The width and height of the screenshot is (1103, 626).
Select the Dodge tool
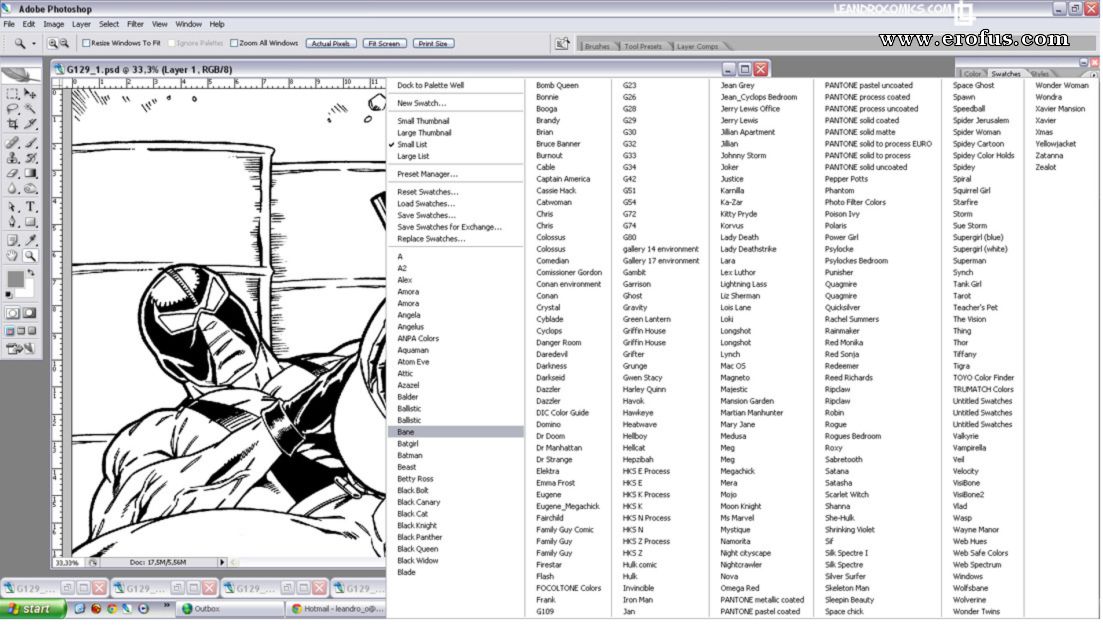[x=30, y=189]
